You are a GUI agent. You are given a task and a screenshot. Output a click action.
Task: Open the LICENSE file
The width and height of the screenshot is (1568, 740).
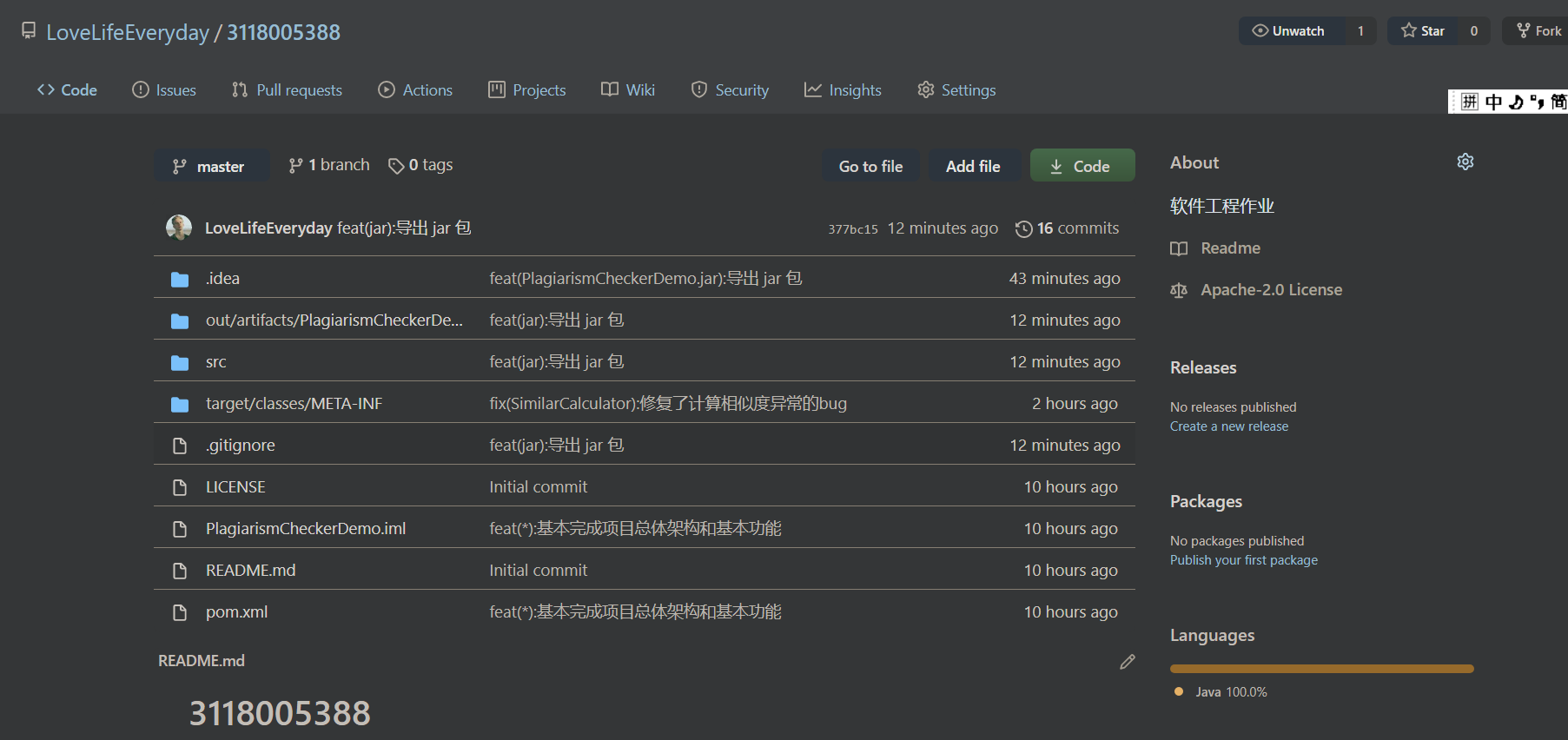pos(235,486)
